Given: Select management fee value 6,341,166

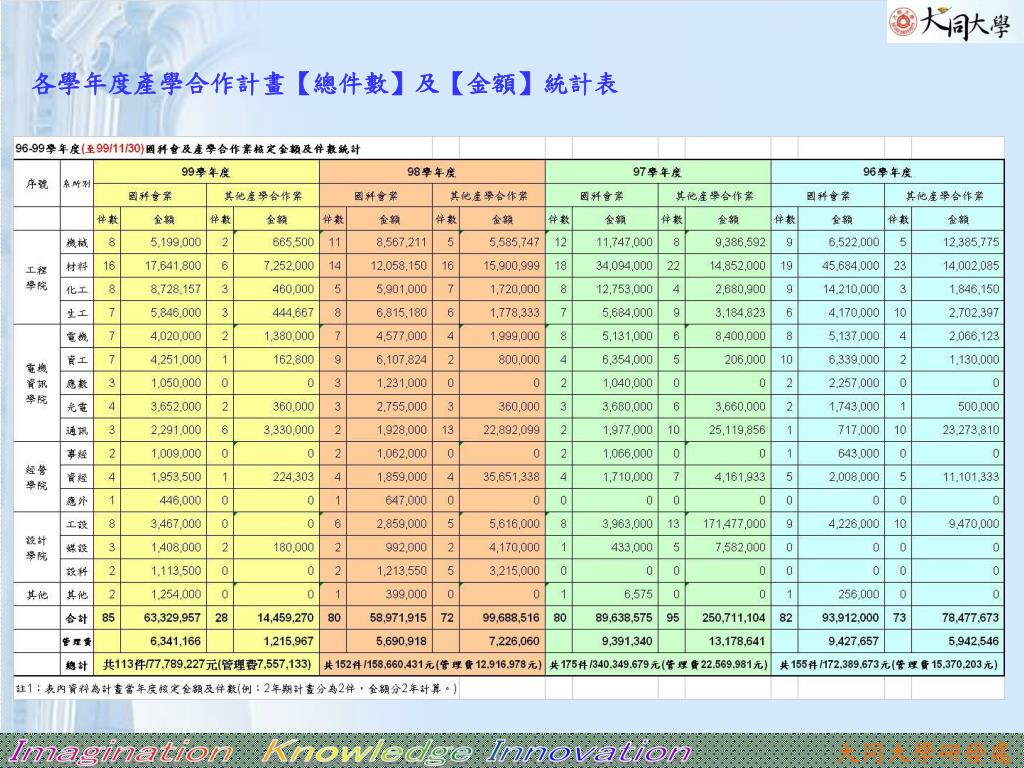Looking at the screenshot, I should [176, 641].
